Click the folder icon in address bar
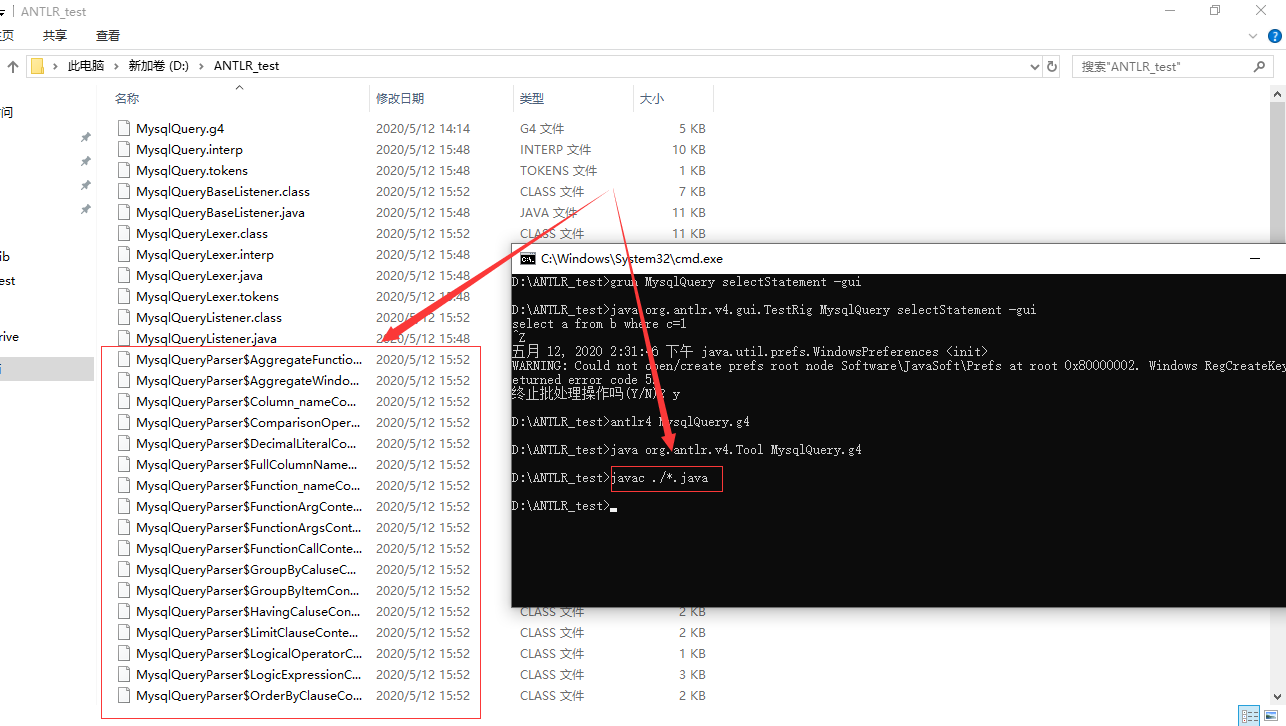 [x=37, y=66]
